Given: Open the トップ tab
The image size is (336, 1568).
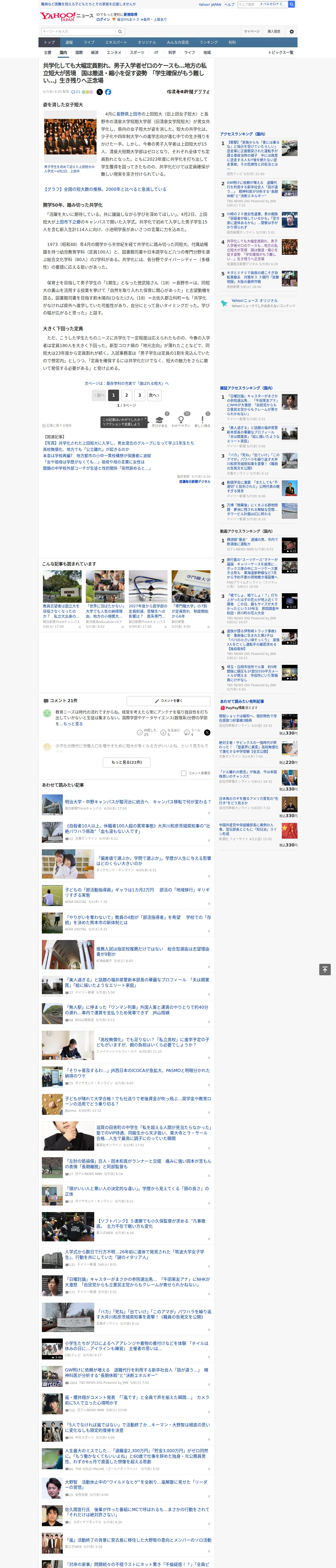Looking at the screenshot, I should [x=49, y=43].
